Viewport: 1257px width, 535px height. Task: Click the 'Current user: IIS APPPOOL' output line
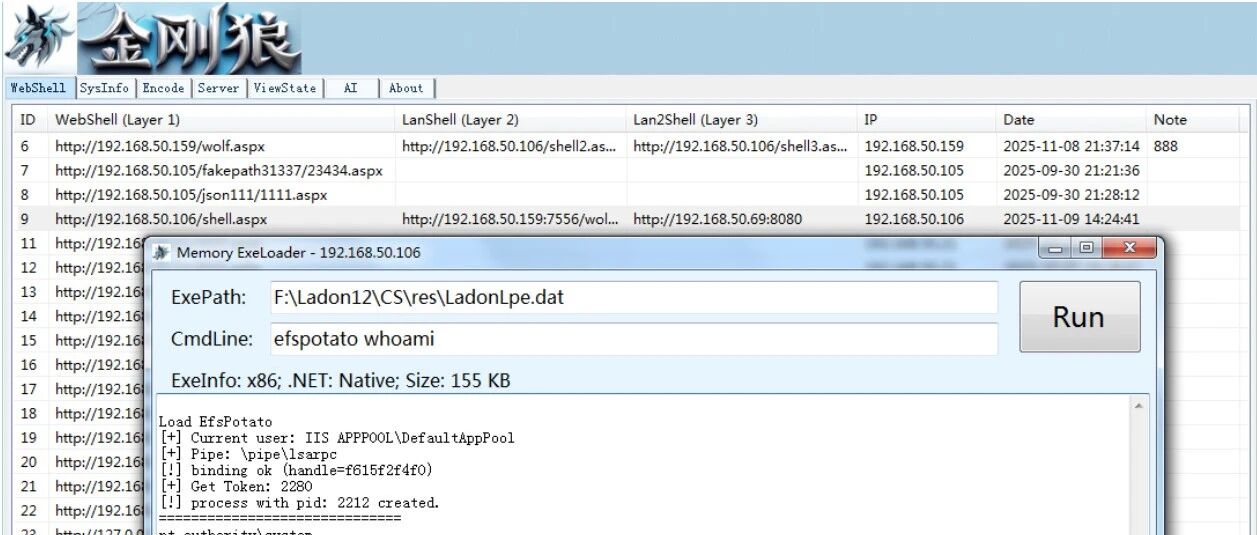pos(337,438)
